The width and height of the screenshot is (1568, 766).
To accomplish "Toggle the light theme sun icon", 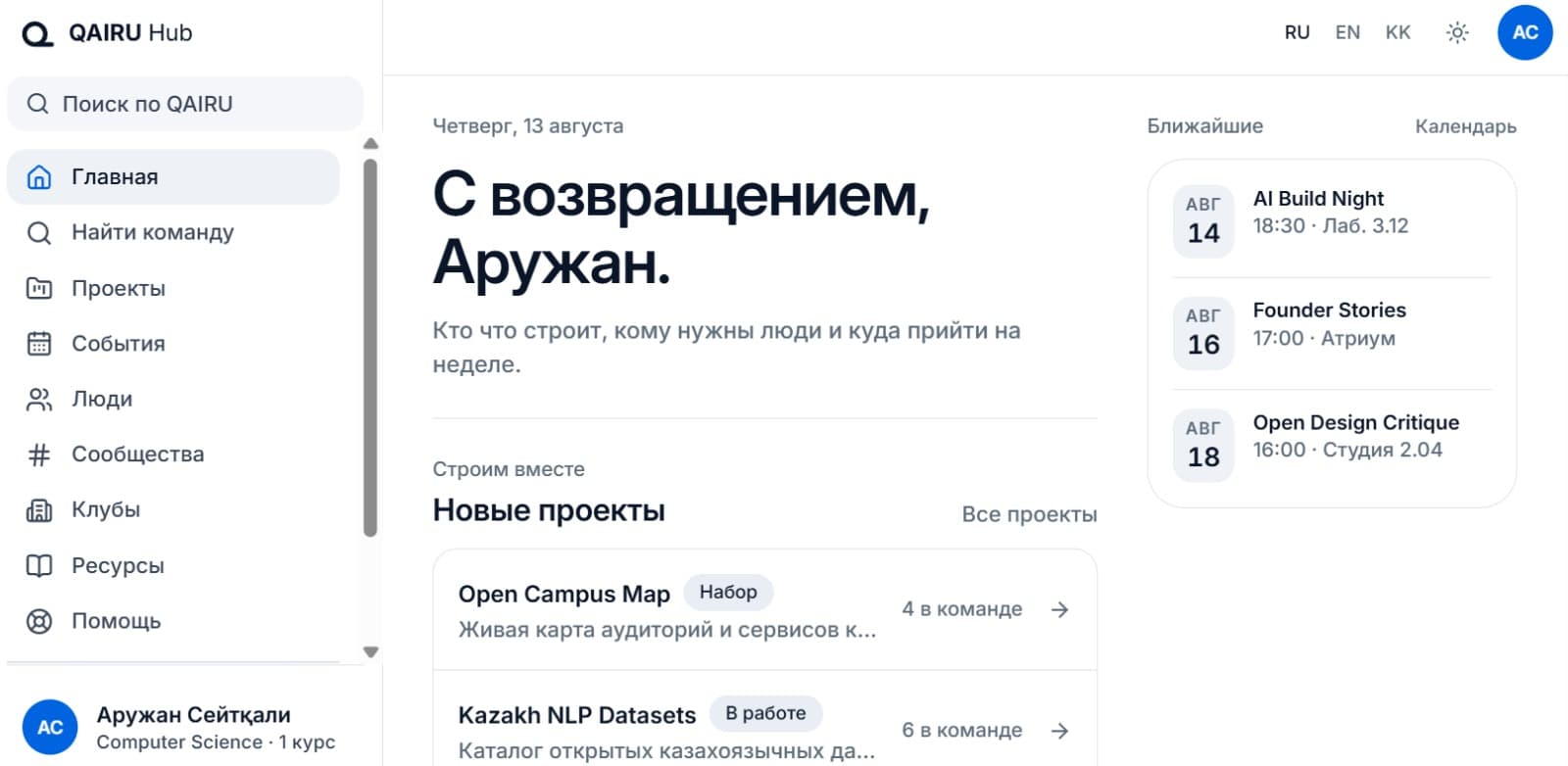I will click(x=1457, y=32).
